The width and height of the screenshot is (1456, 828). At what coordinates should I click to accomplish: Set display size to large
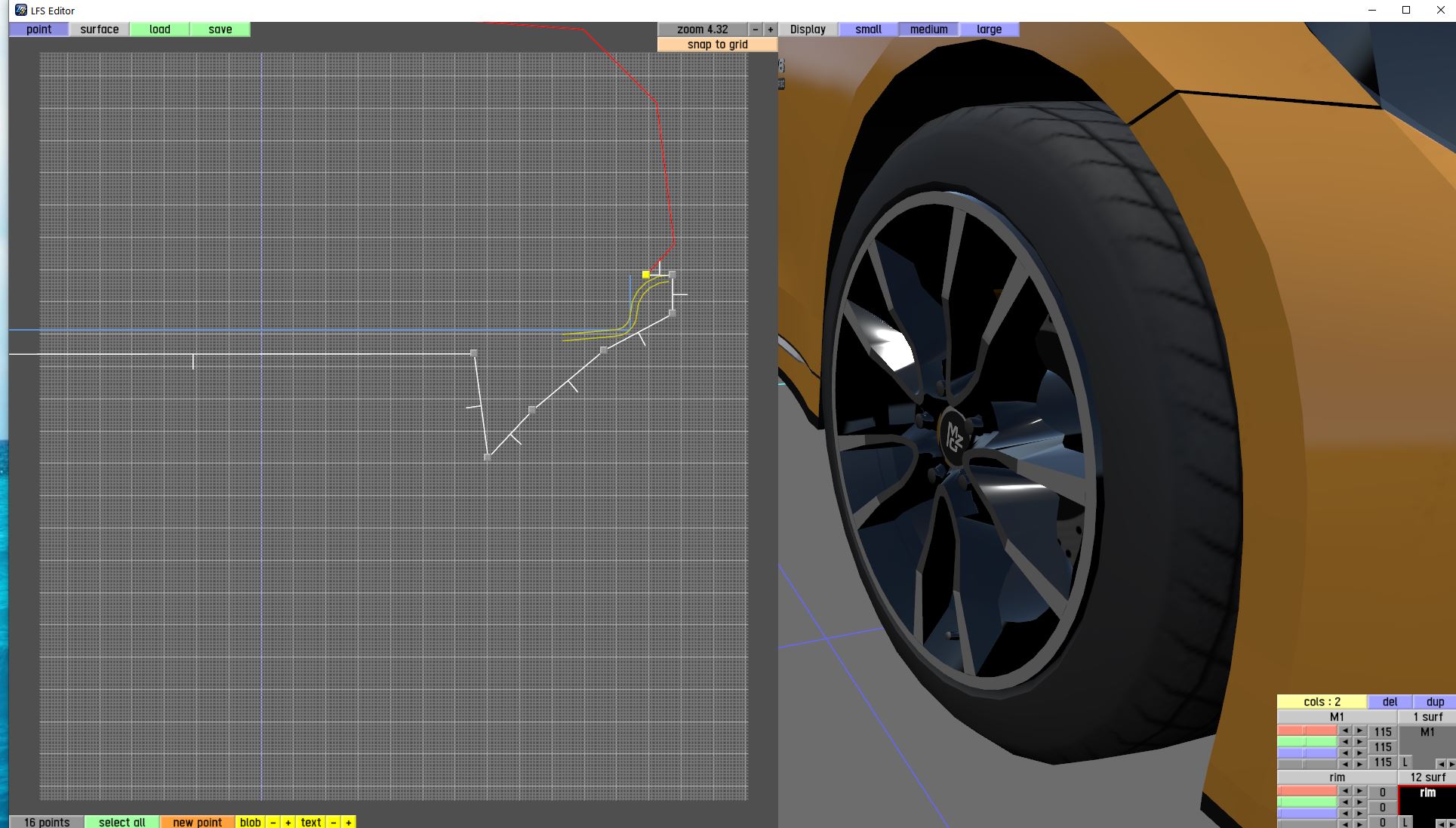pyautogui.click(x=989, y=29)
